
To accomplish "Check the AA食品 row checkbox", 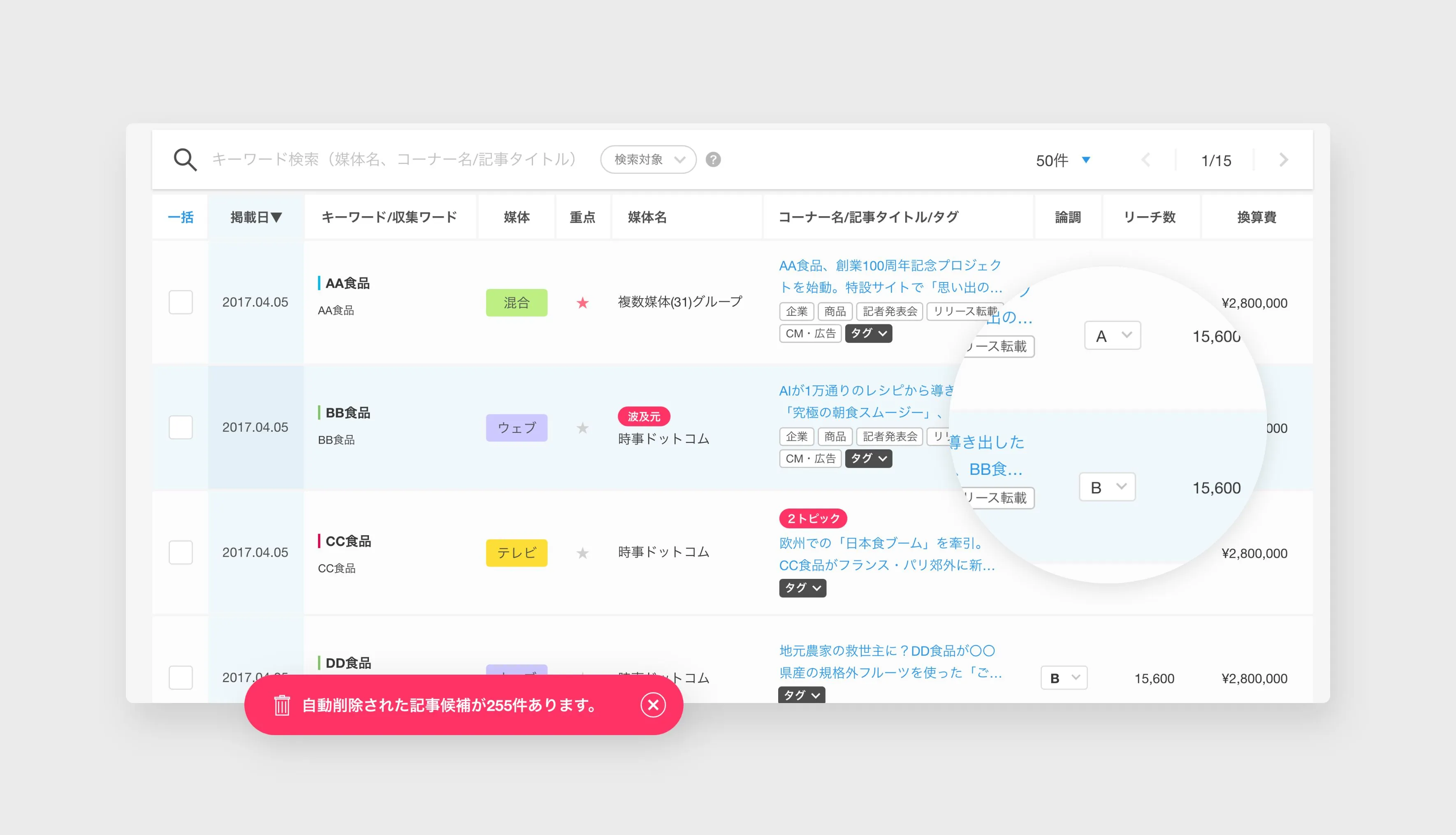I will coord(180,302).
